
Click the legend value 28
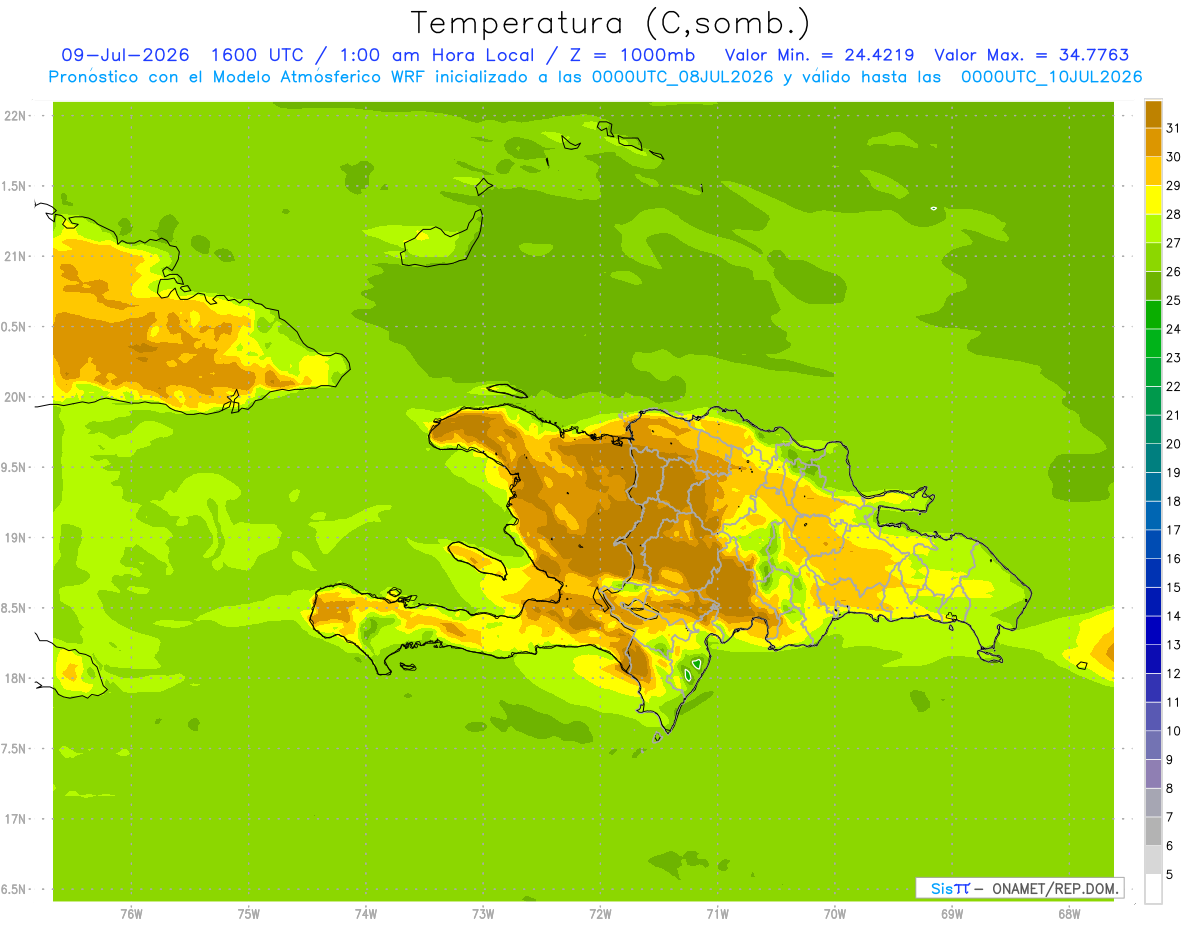pos(1174,213)
